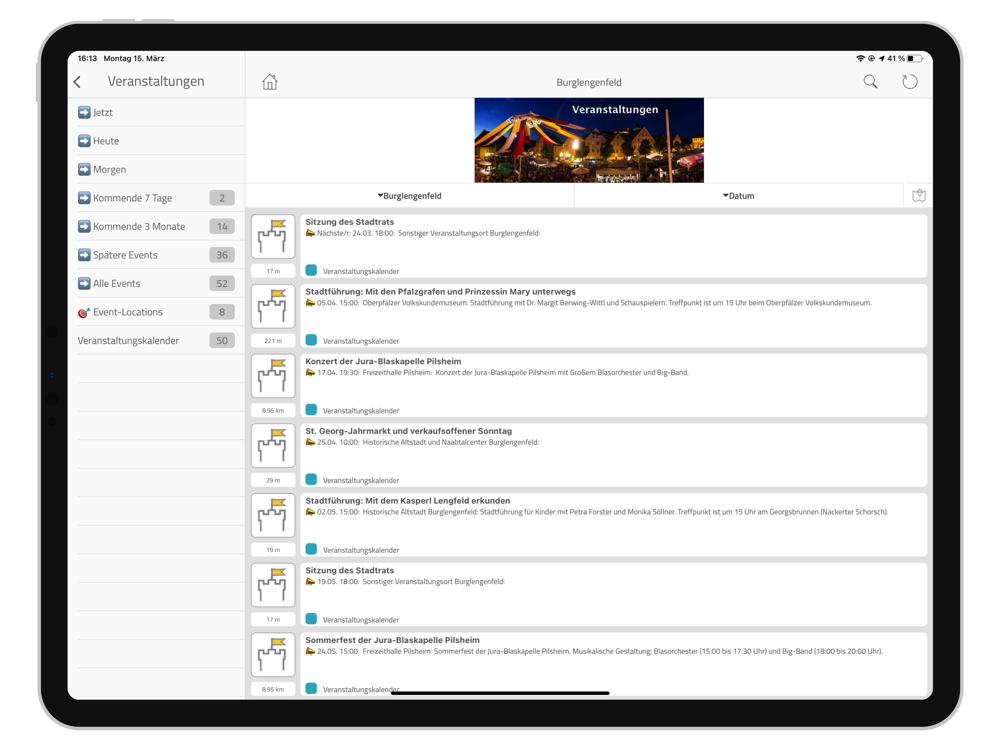The width and height of the screenshot is (1000, 750).
Task: Click Stadtführung: Mit dem Kasperl Lengfeld erkunden
Action: coord(408,501)
